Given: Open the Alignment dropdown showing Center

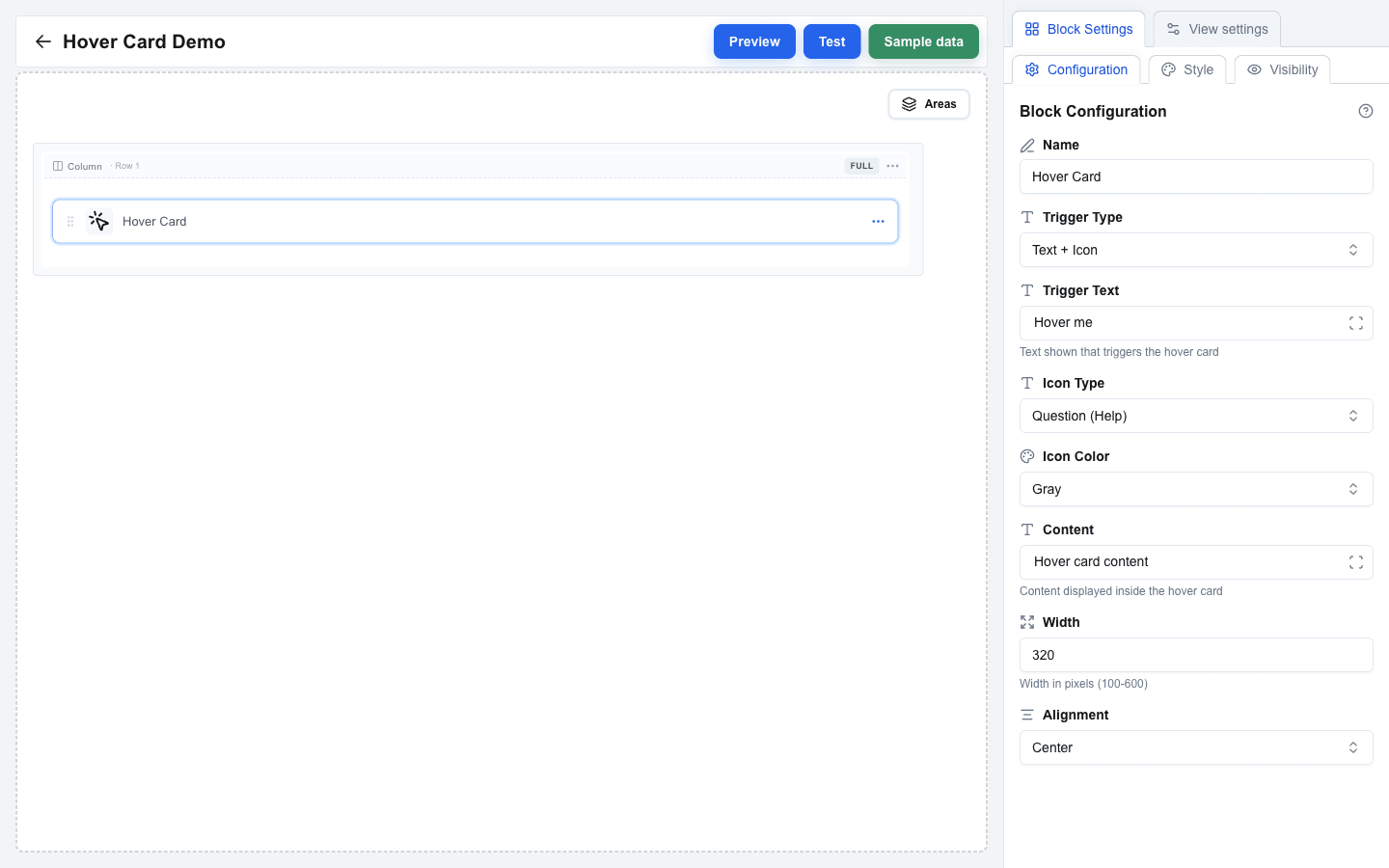Looking at the screenshot, I should [1196, 747].
